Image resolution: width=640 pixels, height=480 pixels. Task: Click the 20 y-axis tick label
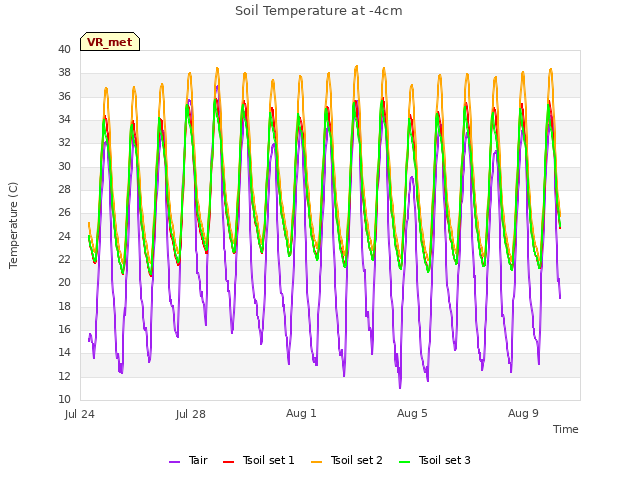point(64,283)
